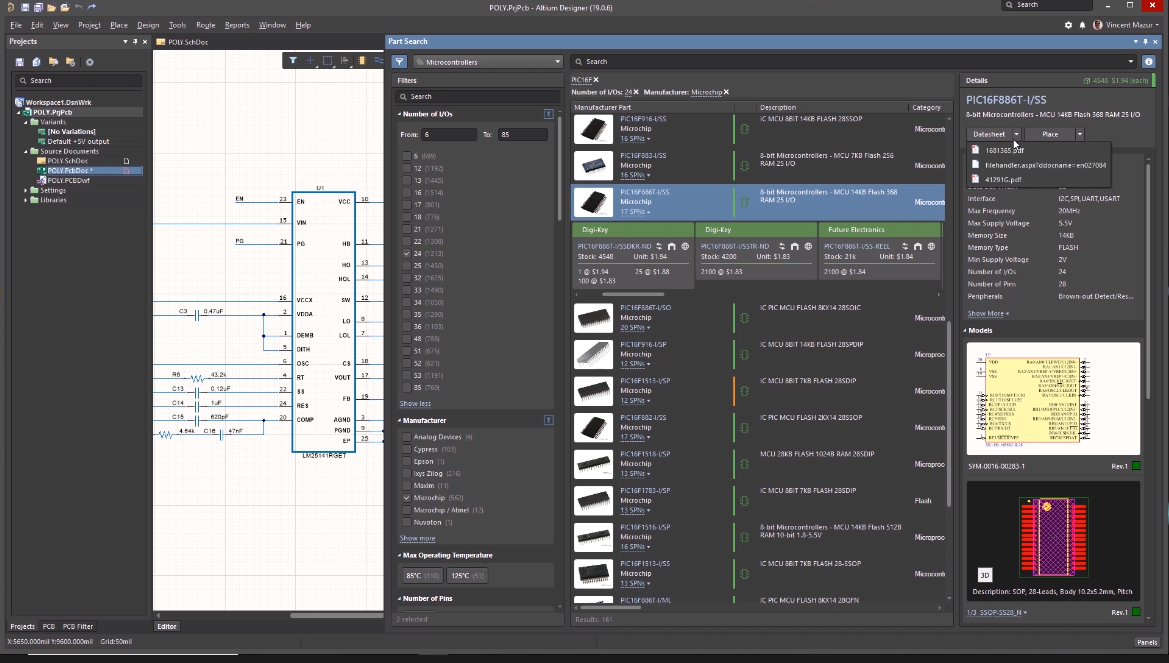Check the Cypress manufacturer checkbox

406,449
